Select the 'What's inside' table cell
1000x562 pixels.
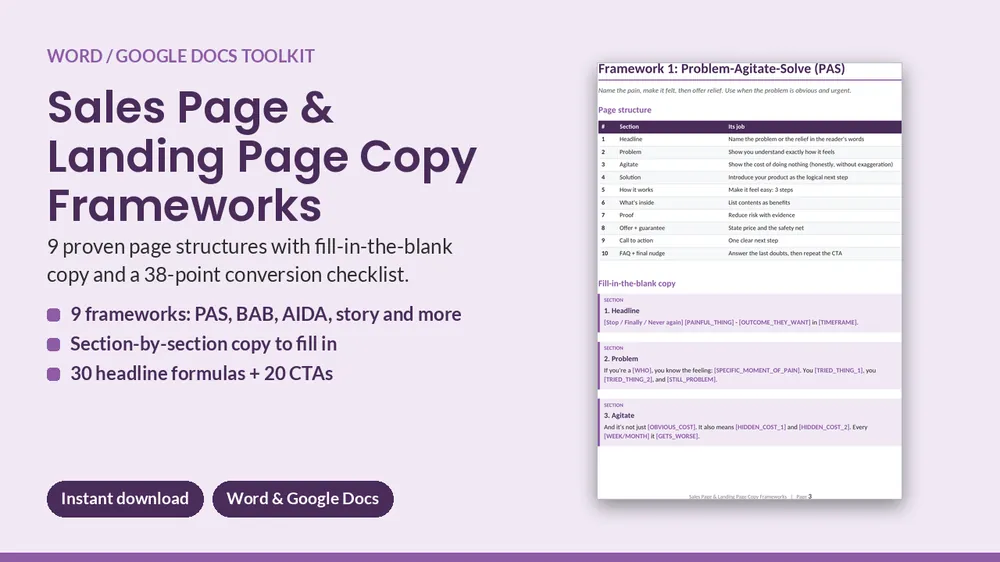636,203
